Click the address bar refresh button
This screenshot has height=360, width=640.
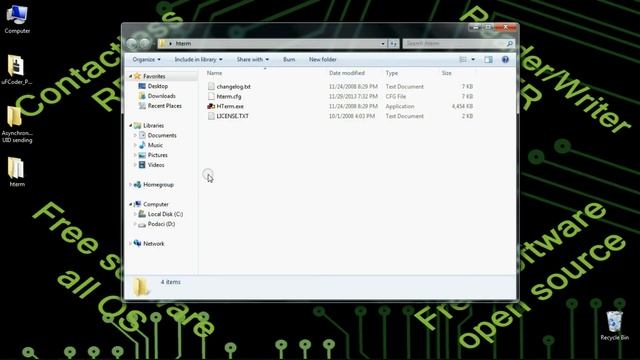click(393, 43)
